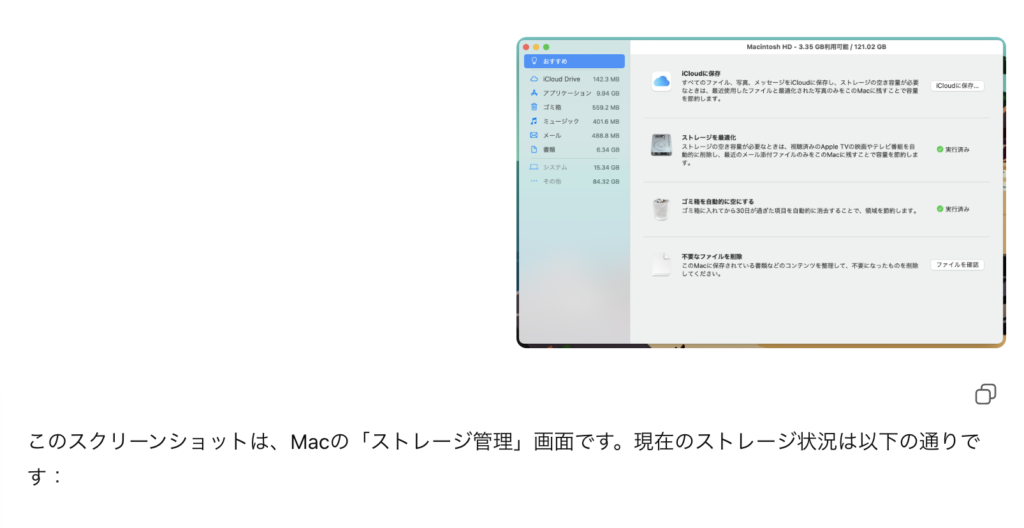Maximize the storage window with green button

546,47
